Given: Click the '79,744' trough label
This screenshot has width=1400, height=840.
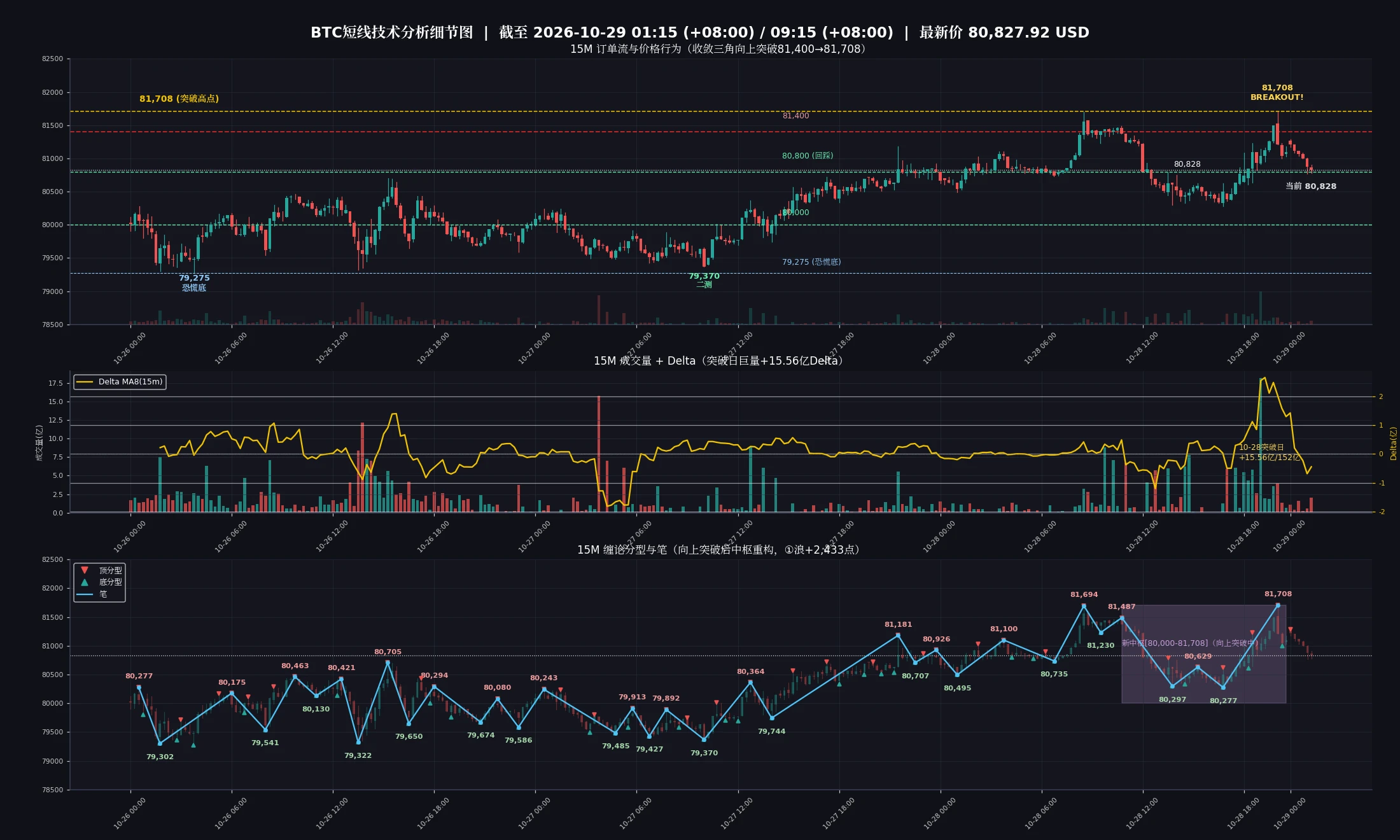Looking at the screenshot, I should [771, 731].
